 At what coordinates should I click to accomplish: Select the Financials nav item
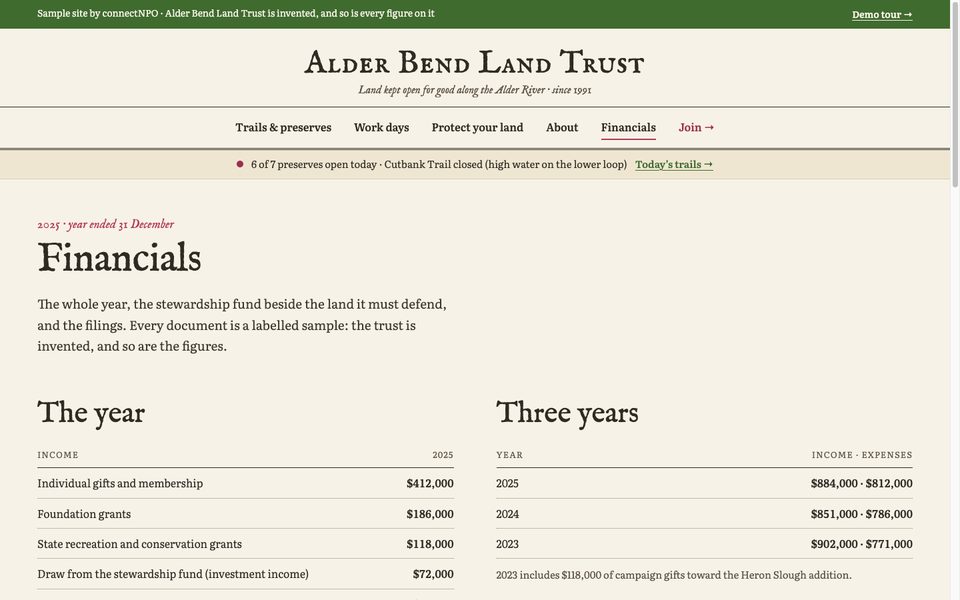[628, 127]
